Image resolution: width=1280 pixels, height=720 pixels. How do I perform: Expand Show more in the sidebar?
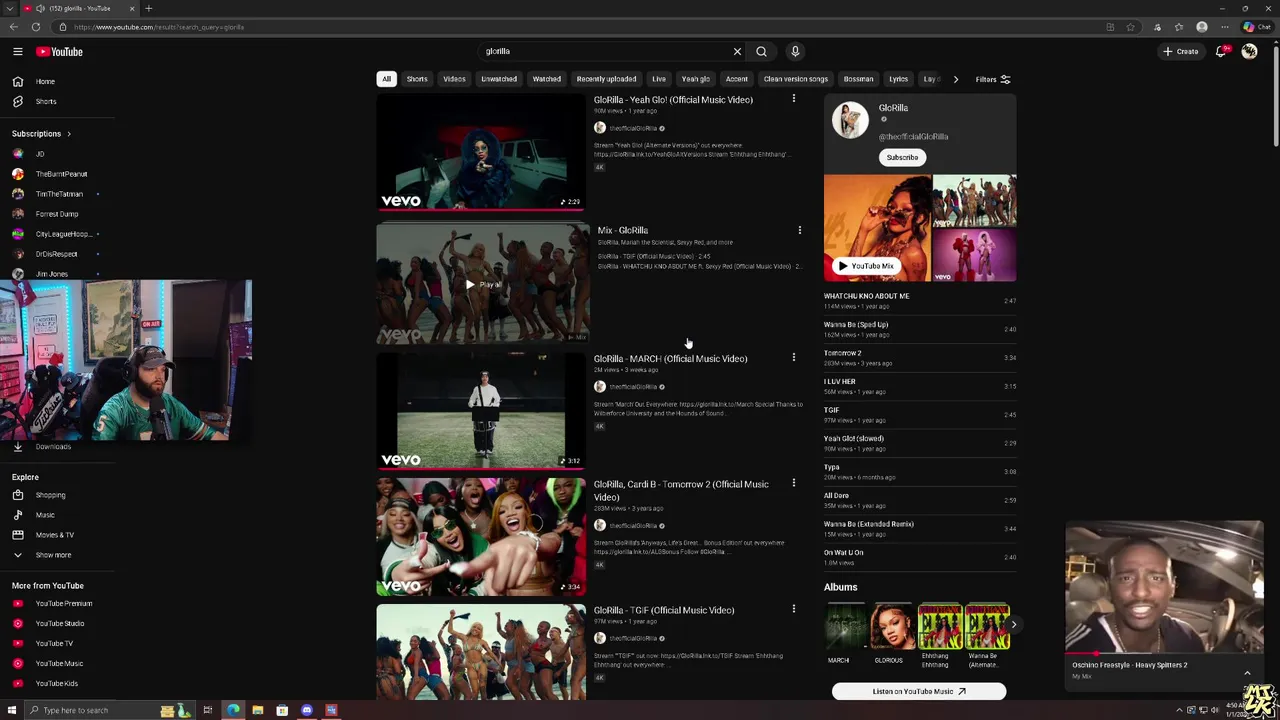[53, 555]
